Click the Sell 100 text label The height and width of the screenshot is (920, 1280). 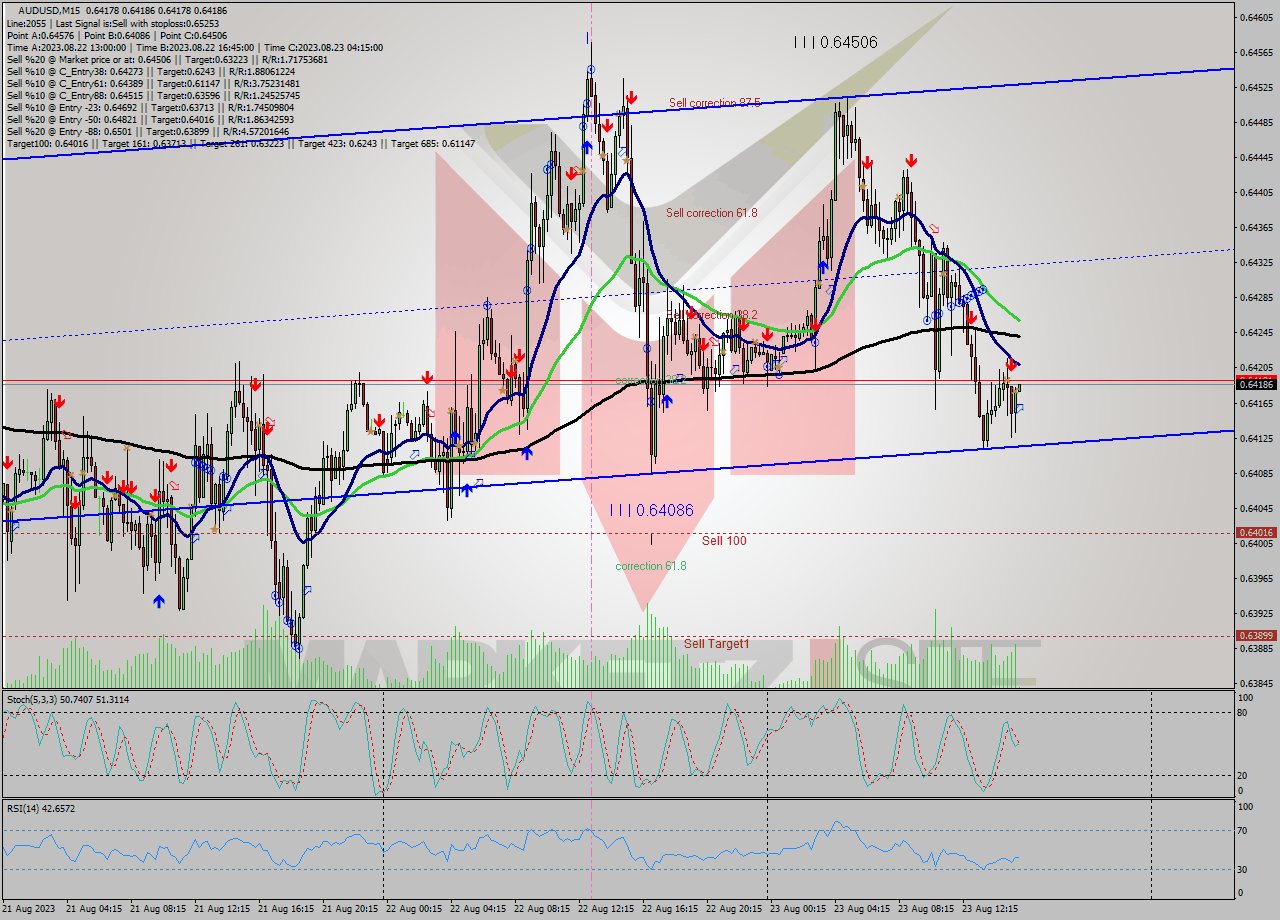click(x=719, y=541)
